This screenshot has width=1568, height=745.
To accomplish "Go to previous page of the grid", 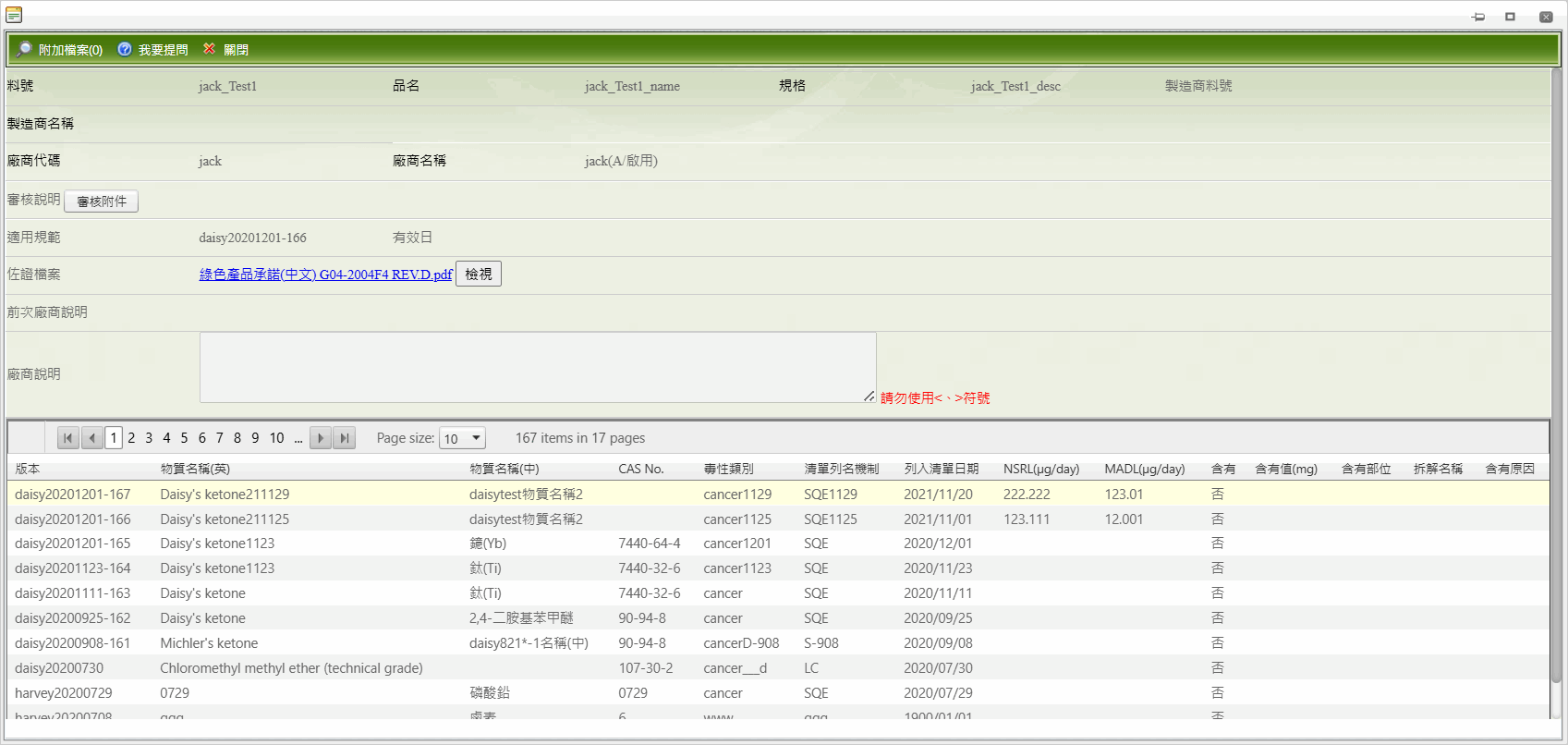I will tap(91, 438).
